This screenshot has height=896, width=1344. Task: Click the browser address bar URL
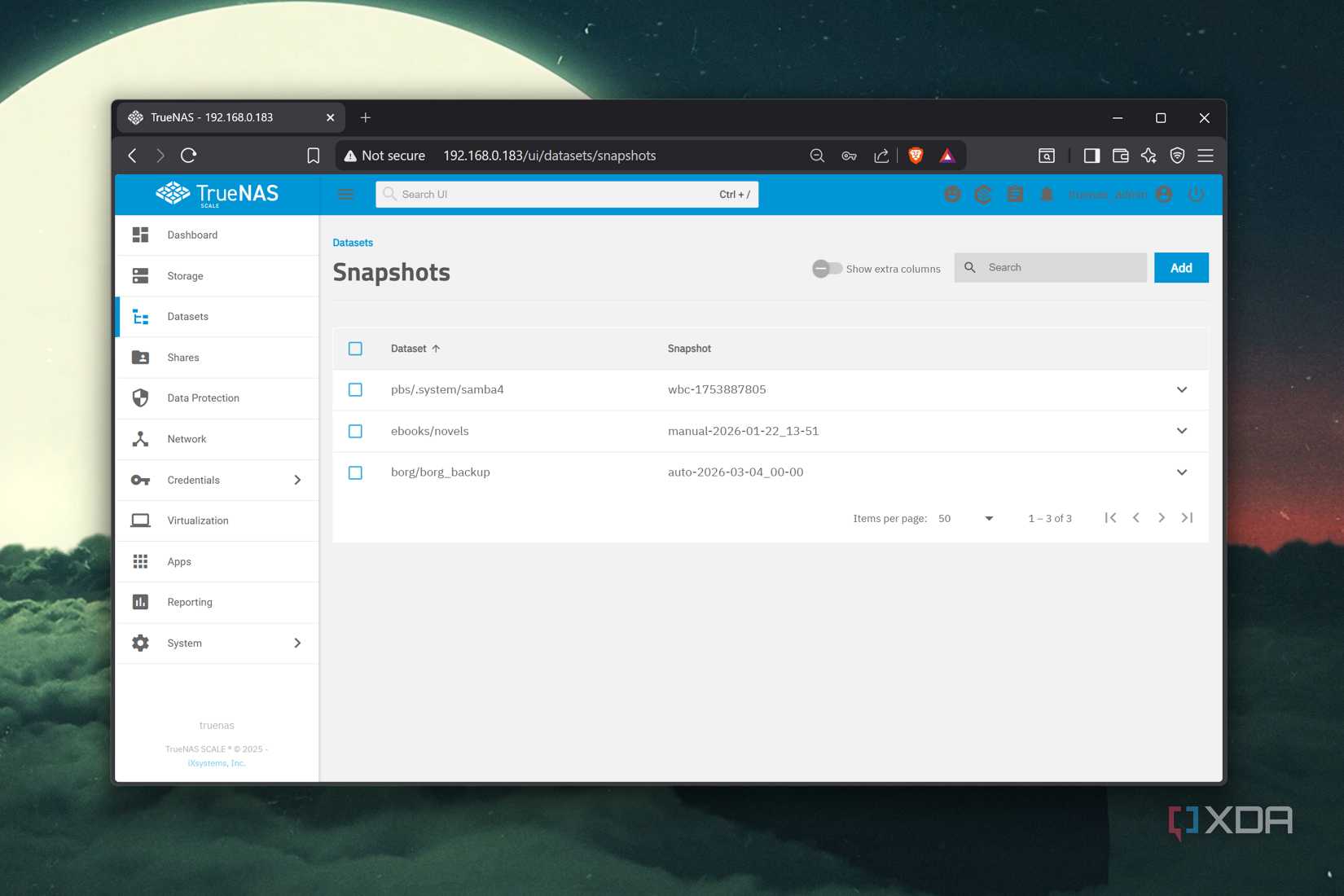(550, 156)
